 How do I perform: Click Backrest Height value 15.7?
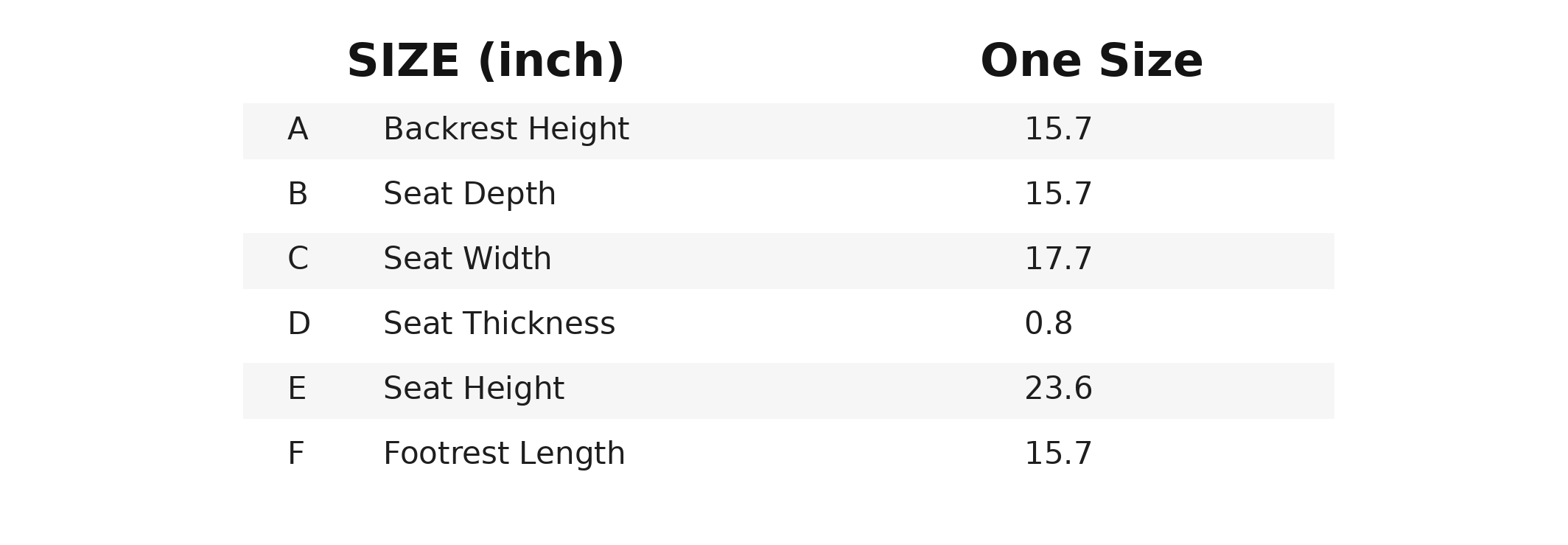pyautogui.click(x=1058, y=130)
